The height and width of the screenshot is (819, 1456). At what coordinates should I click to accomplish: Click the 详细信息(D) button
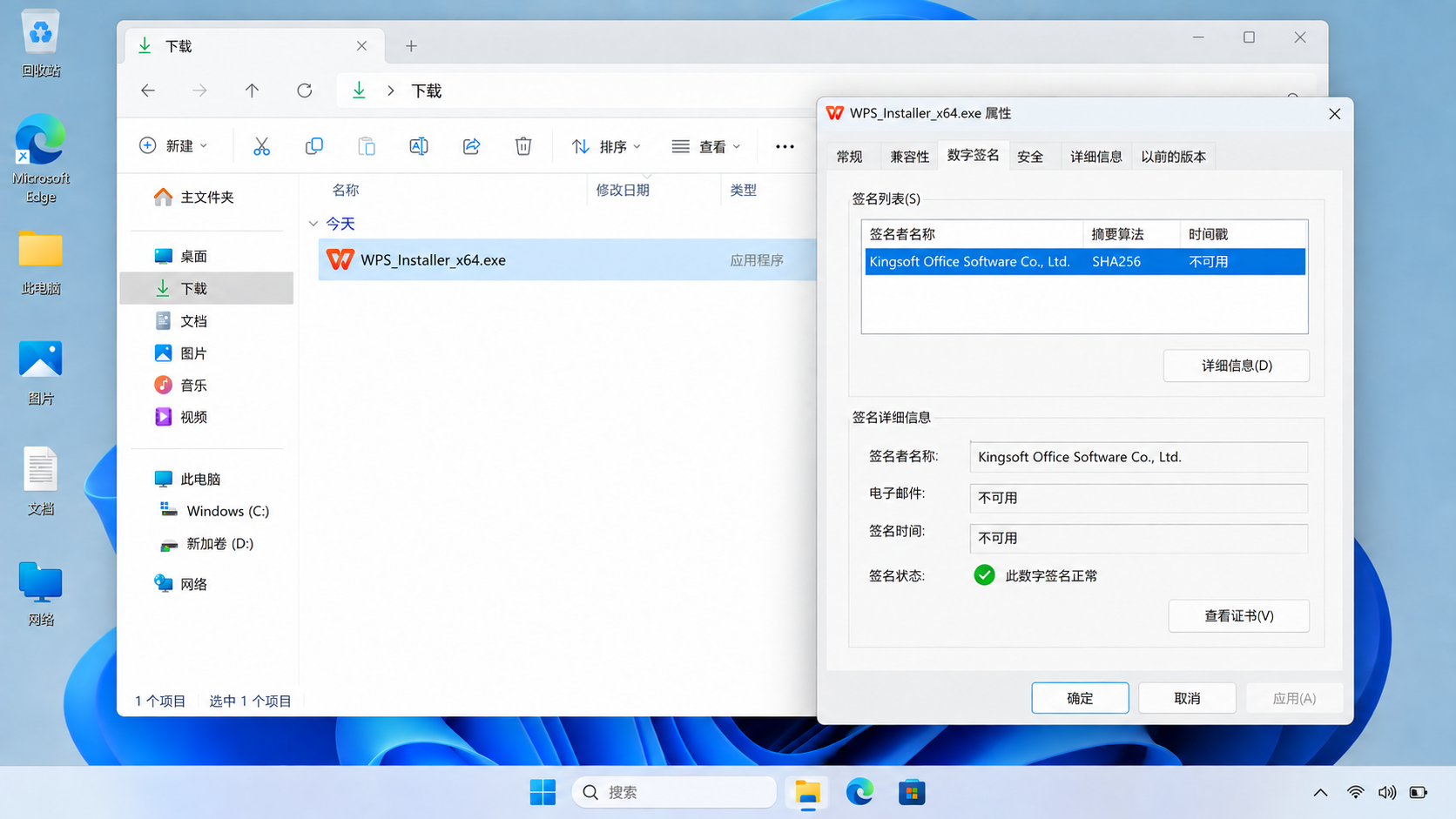click(x=1237, y=366)
